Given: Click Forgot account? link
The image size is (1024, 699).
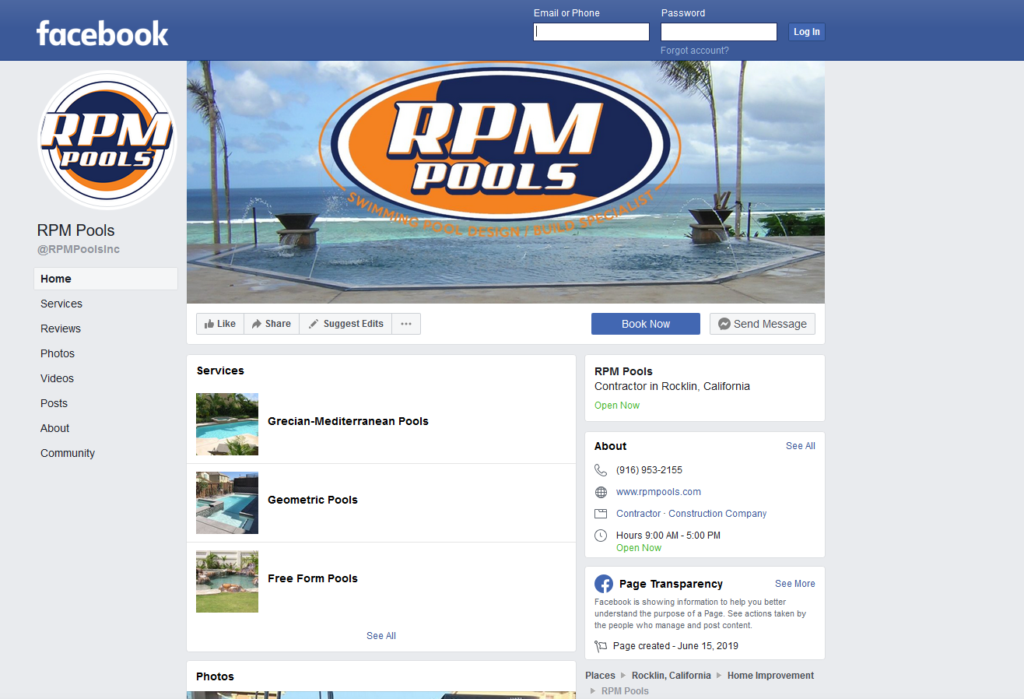Looking at the screenshot, I should tap(694, 50).
